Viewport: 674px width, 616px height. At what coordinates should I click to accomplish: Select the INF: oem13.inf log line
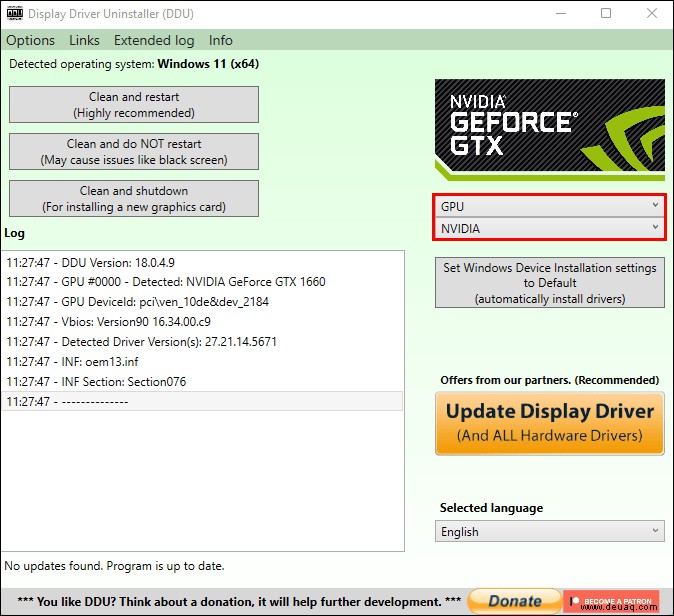point(202,362)
